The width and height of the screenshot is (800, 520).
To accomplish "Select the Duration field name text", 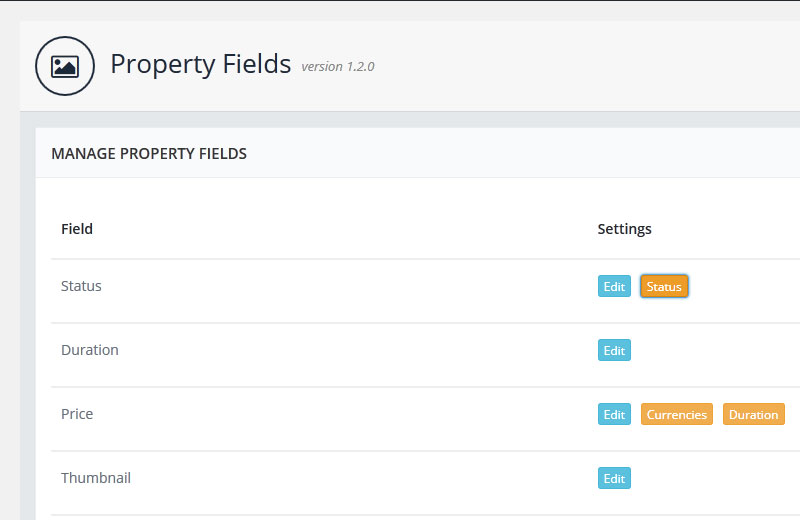I will click(90, 350).
